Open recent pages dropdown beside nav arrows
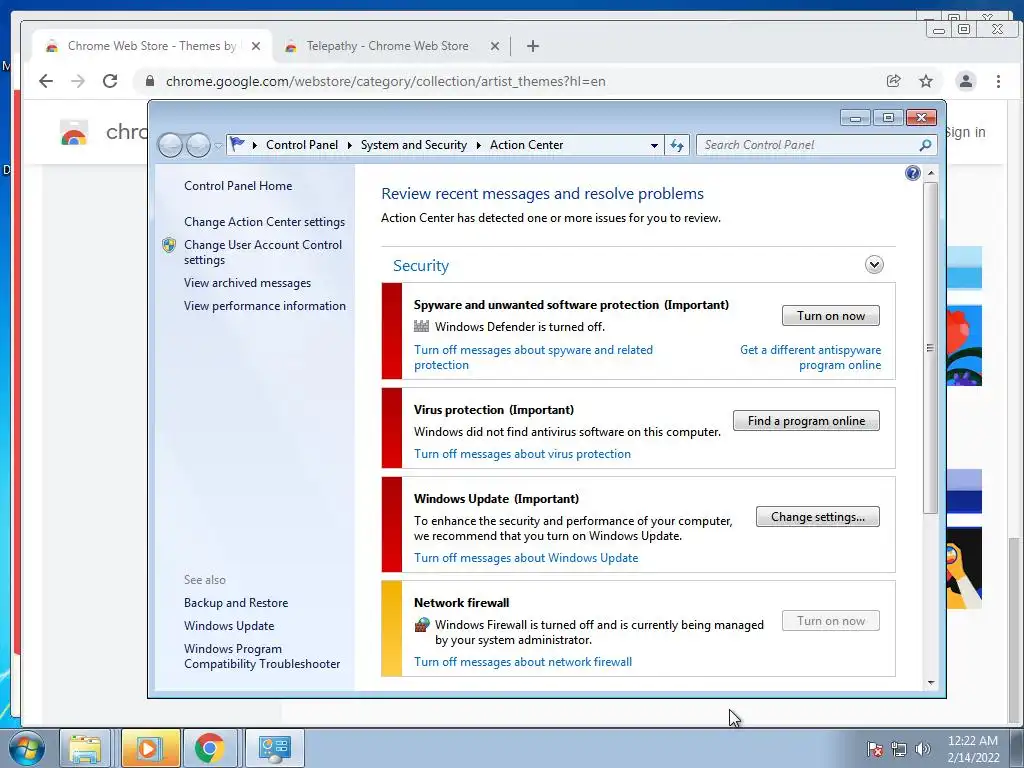The height and width of the screenshot is (768, 1024). pos(218,146)
